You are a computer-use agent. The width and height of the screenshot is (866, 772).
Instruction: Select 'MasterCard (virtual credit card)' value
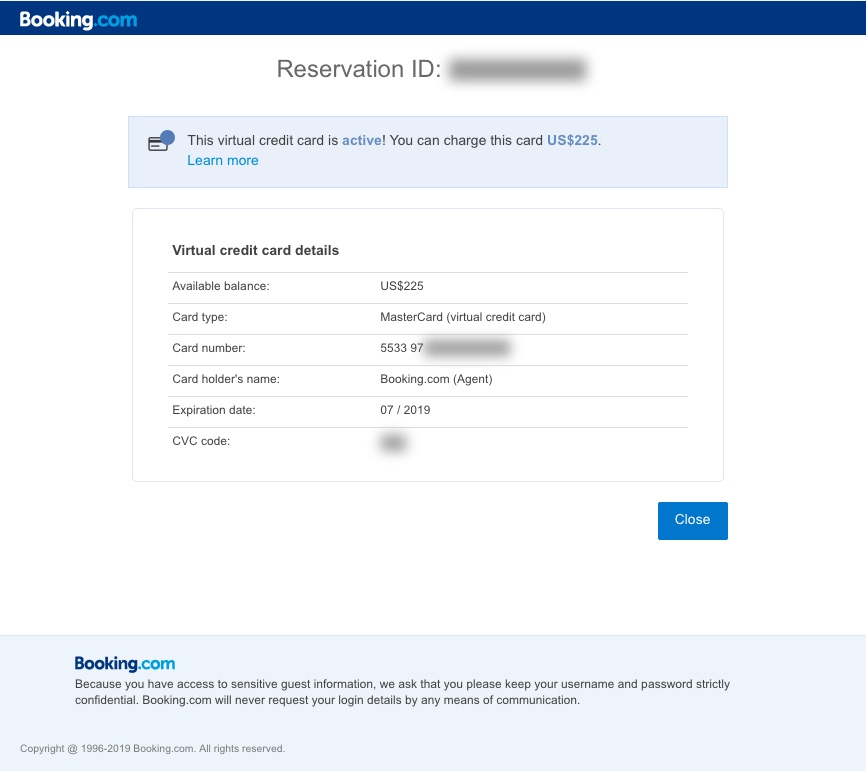(463, 317)
